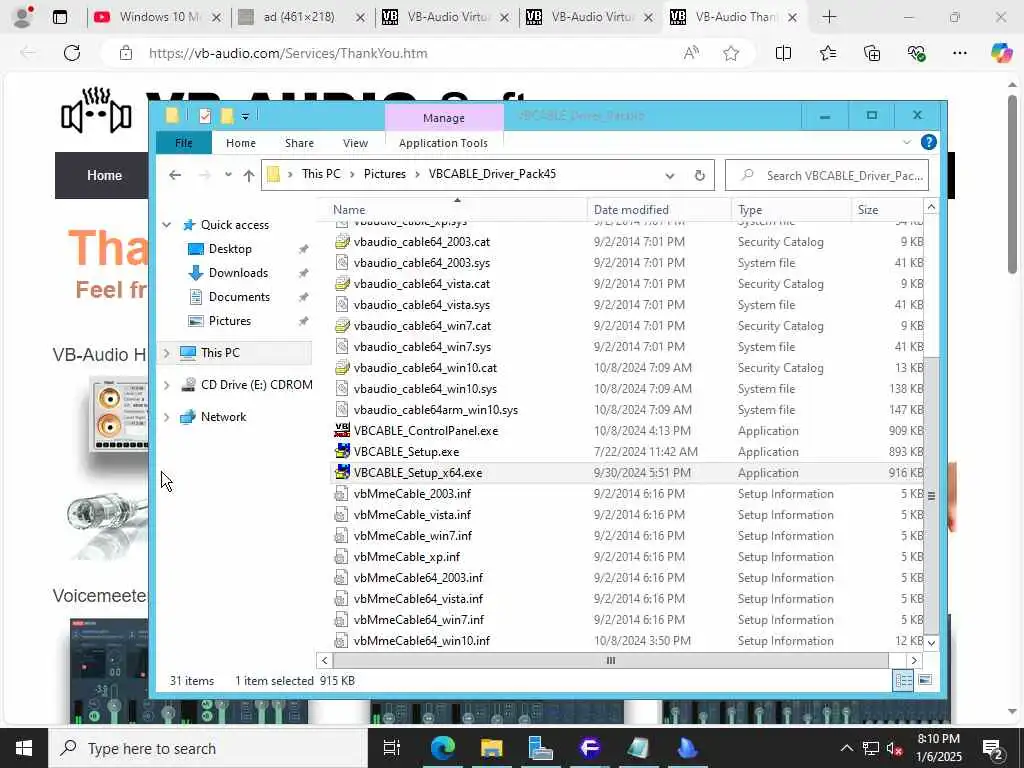Open the Share ribbon tab

pos(299,143)
